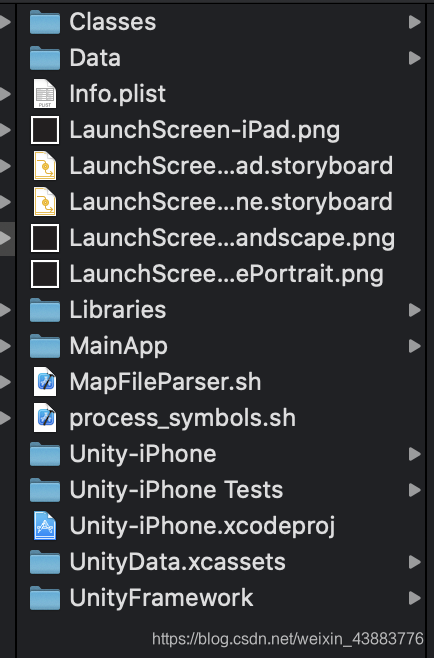Open the blog.csdn.net watermark link
Screen dimensions: 434x658
(x=288, y=639)
